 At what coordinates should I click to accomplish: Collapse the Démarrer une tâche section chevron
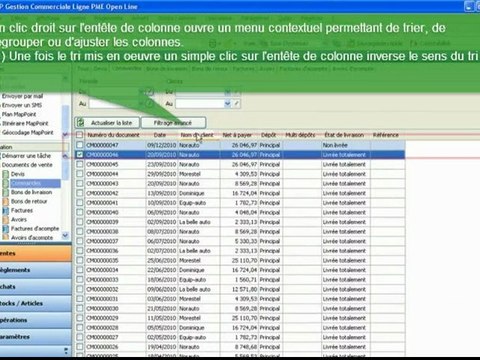65,156
